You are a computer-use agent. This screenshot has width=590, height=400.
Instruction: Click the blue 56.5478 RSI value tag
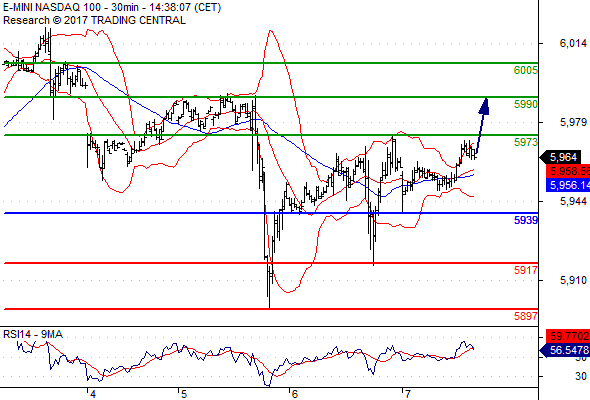(x=565, y=350)
